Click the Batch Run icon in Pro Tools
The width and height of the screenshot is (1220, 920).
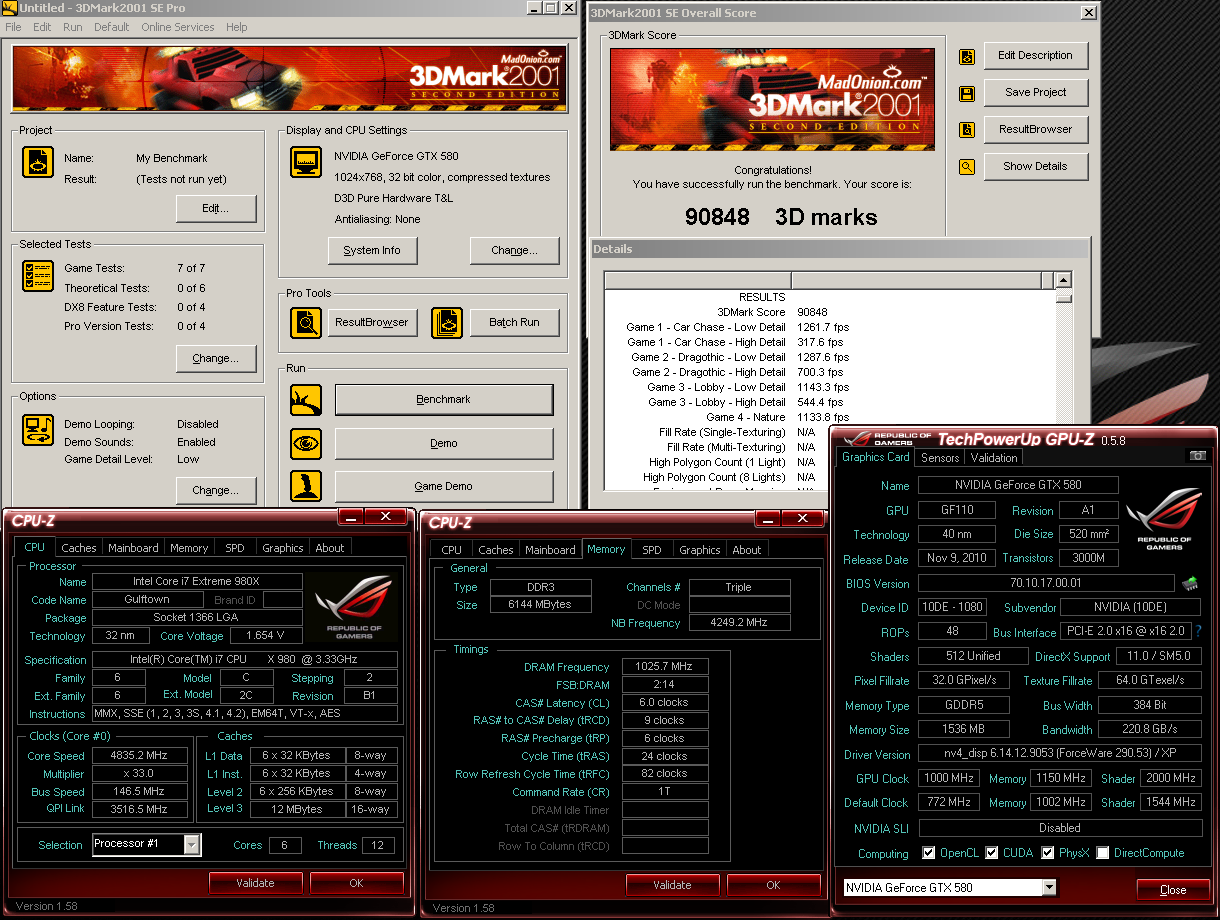click(x=447, y=322)
